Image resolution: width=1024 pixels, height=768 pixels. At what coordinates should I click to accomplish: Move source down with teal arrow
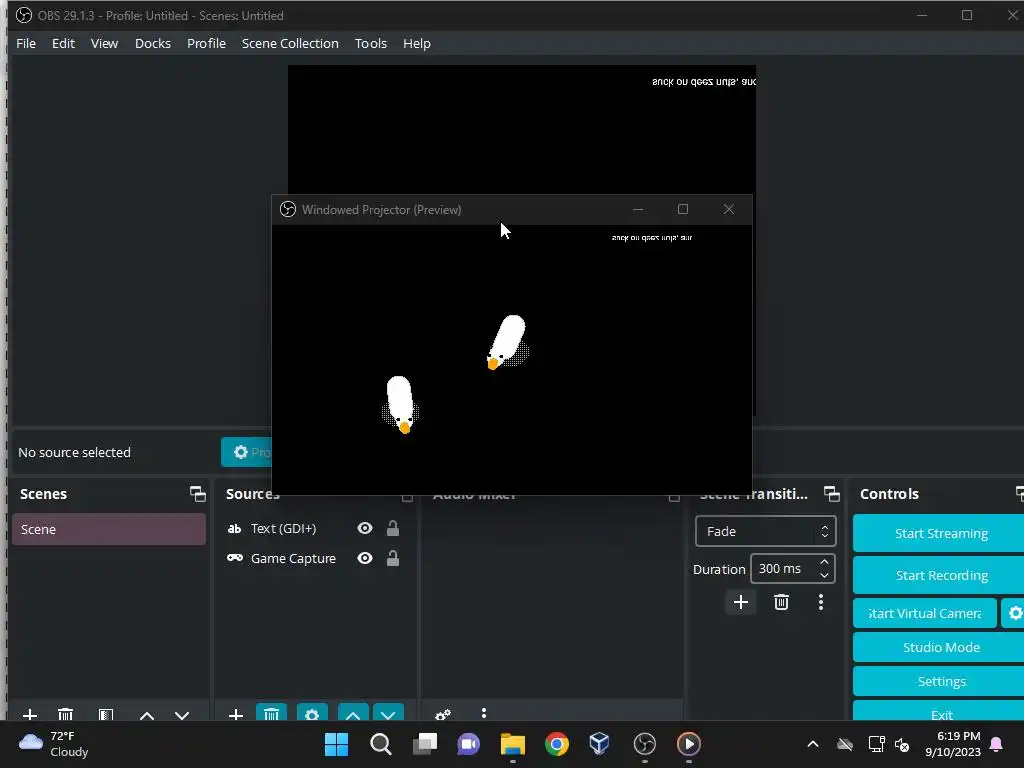(389, 712)
